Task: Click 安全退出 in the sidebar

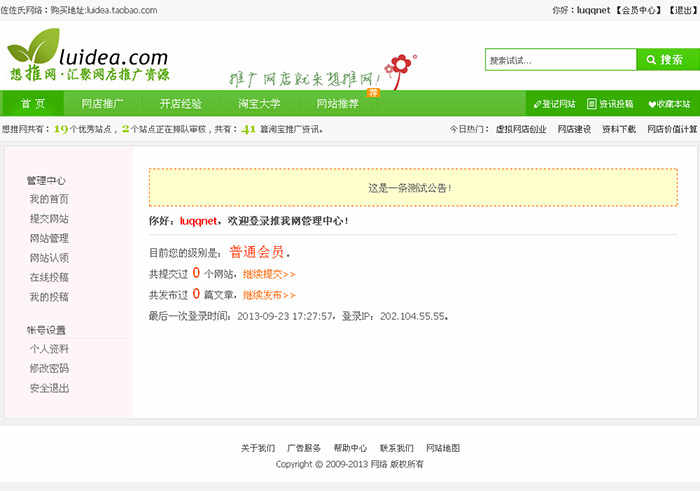Action: (x=49, y=388)
